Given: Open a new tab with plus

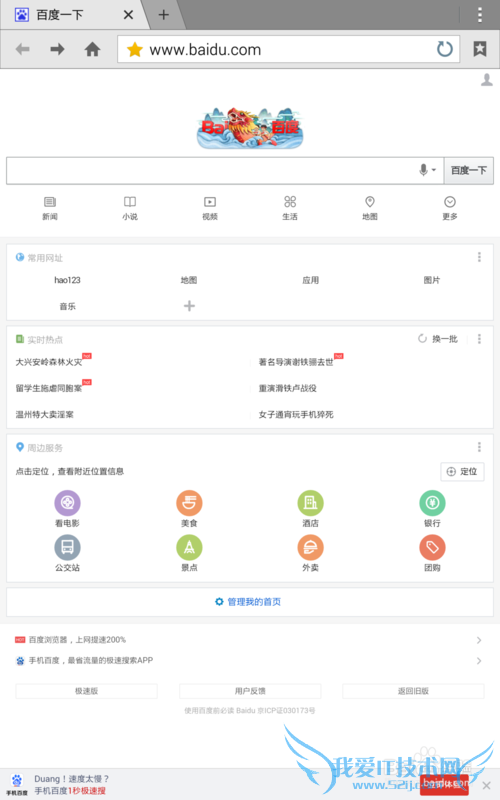Looking at the screenshot, I should 163,15.
